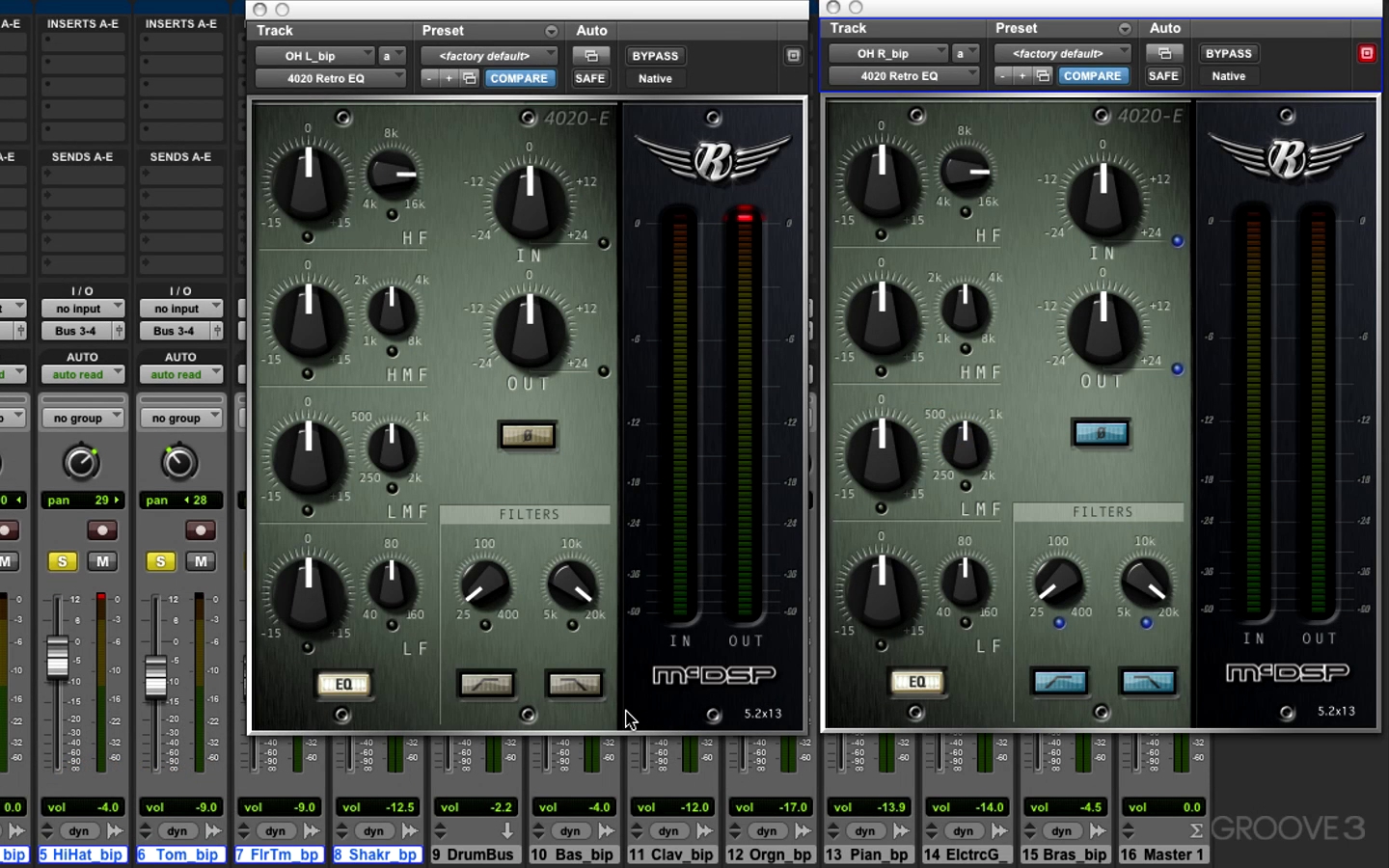
Task: Click HF gain knob in left plugin
Action: tap(309, 183)
